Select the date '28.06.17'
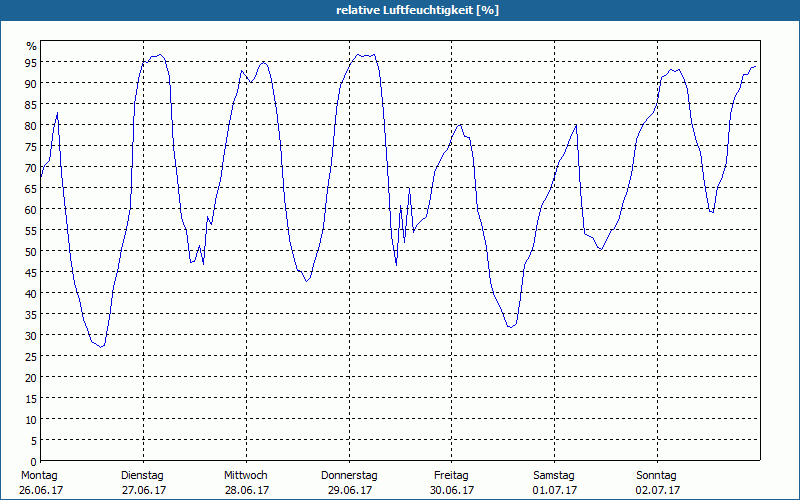 click(x=247, y=490)
